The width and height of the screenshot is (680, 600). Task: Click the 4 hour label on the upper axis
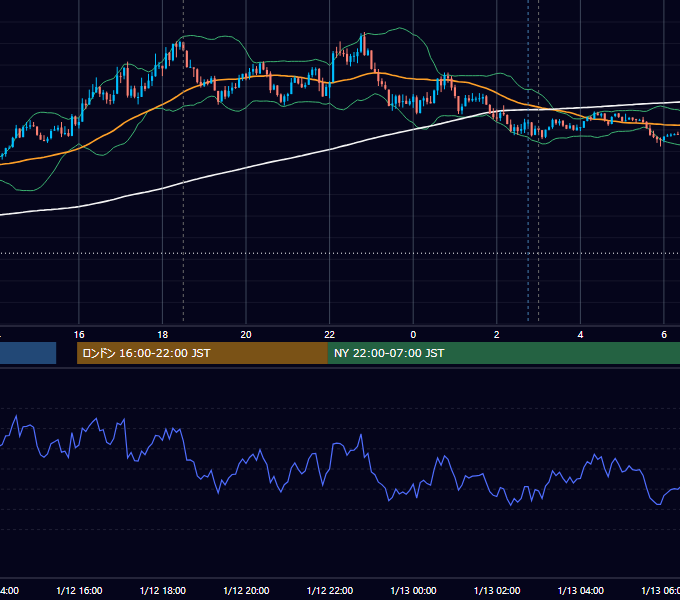coord(580,335)
